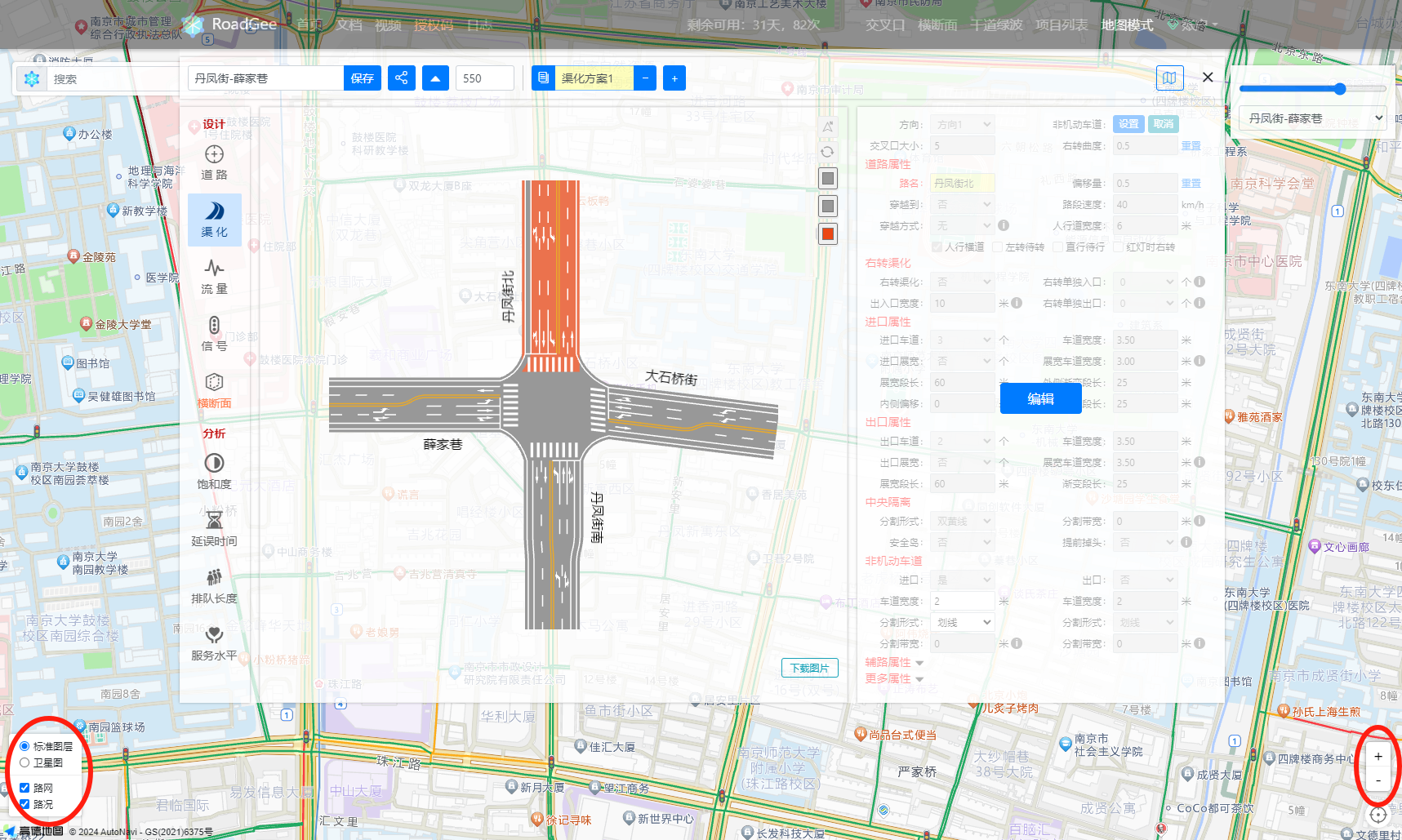Viewport: 1402px width, 840px height.
Task: Zoom in the map with plus
Action: 1378,757
